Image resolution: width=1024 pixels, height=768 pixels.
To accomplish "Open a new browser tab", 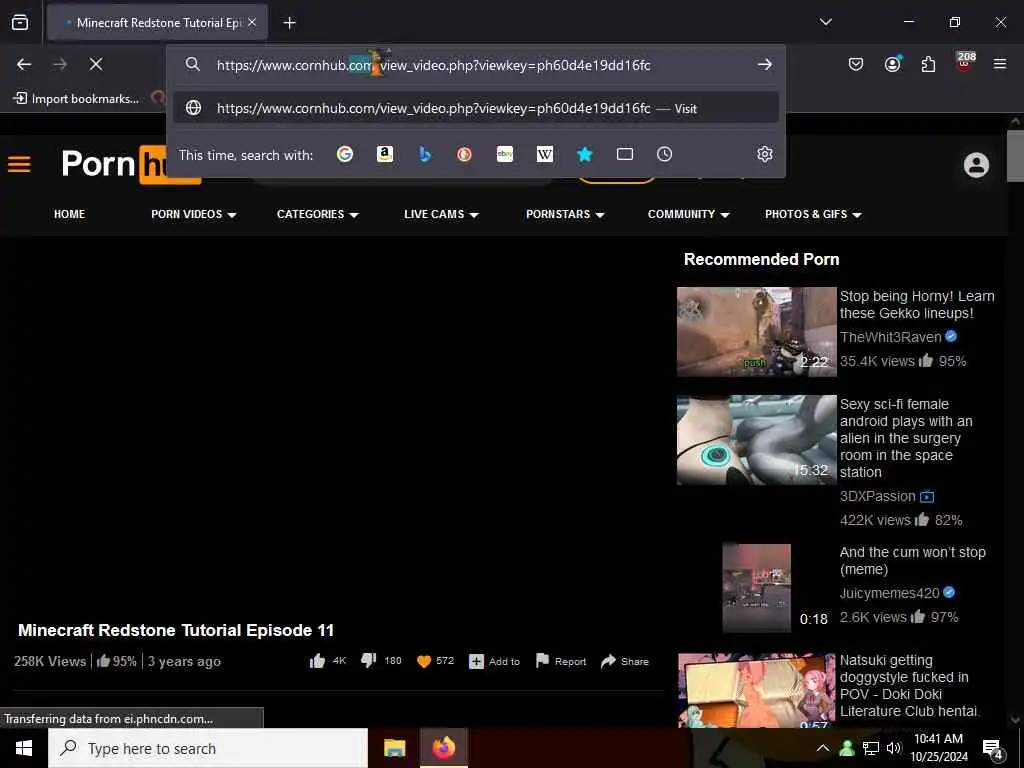I will tap(289, 23).
